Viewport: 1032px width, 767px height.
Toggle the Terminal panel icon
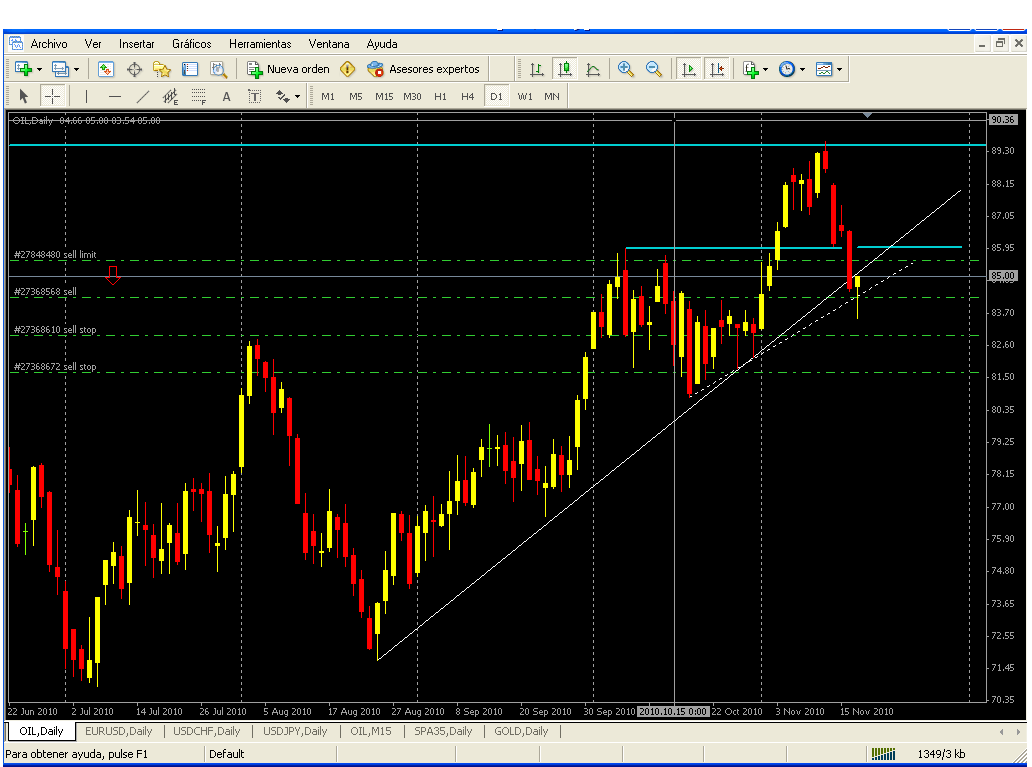click(x=190, y=69)
